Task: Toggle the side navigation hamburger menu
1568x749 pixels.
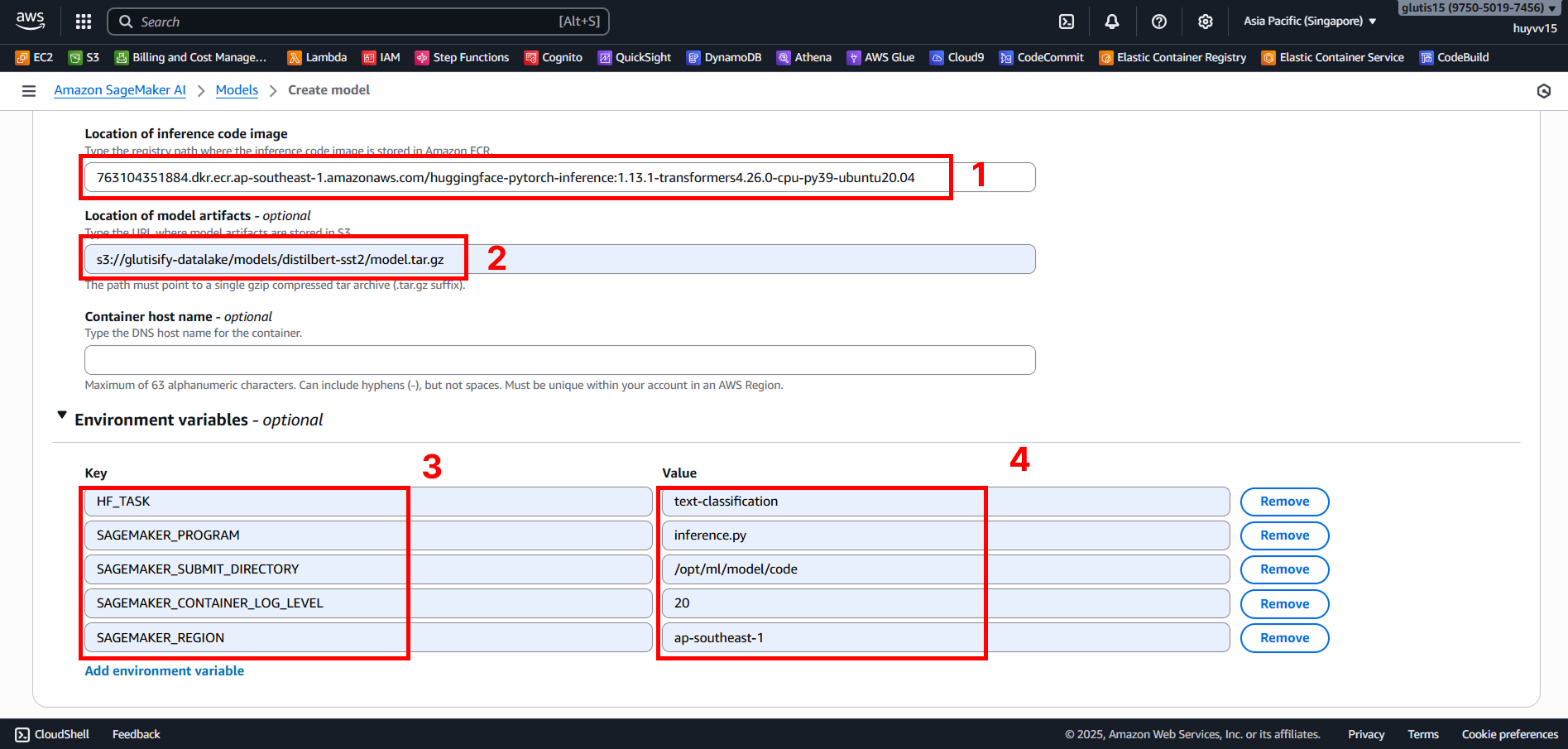Action: (29, 91)
